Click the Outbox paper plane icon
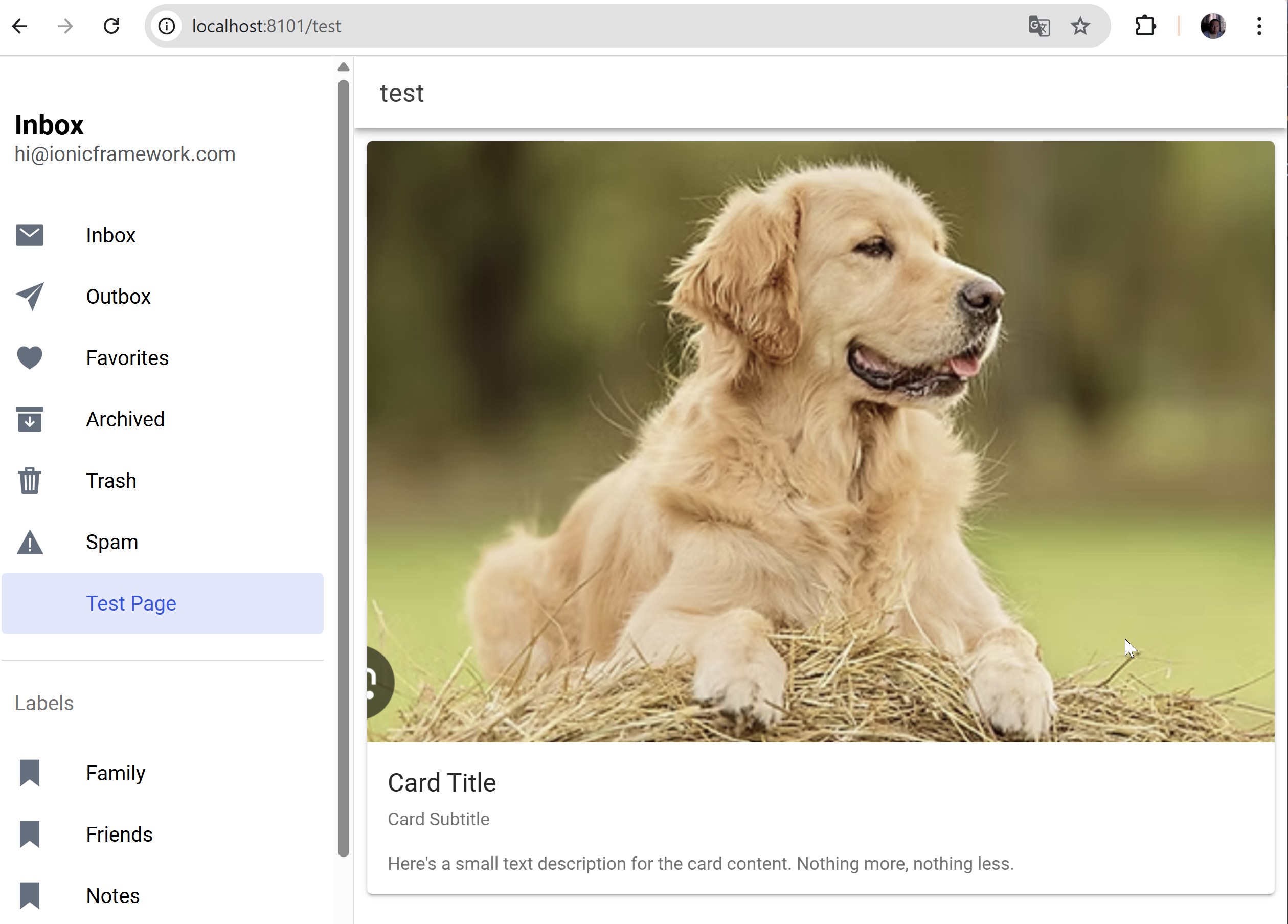Screen dimensions: 1288x924 (x=30, y=297)
